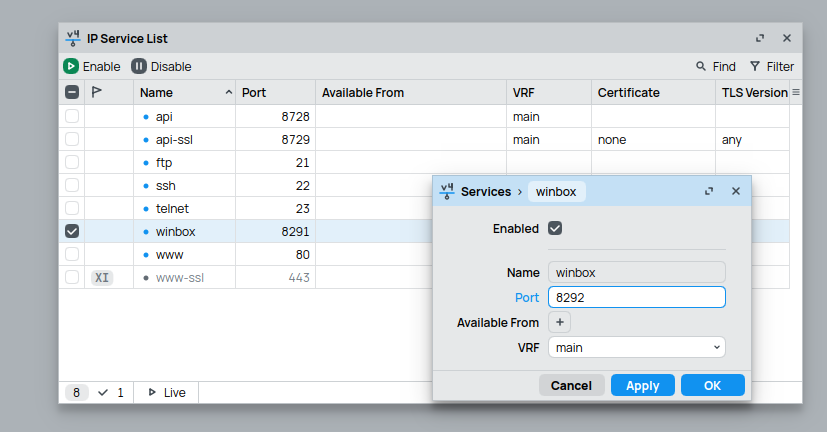Check the api row checkbox
This screenshot has height=432, width=827.
click(x=72, y=116)
